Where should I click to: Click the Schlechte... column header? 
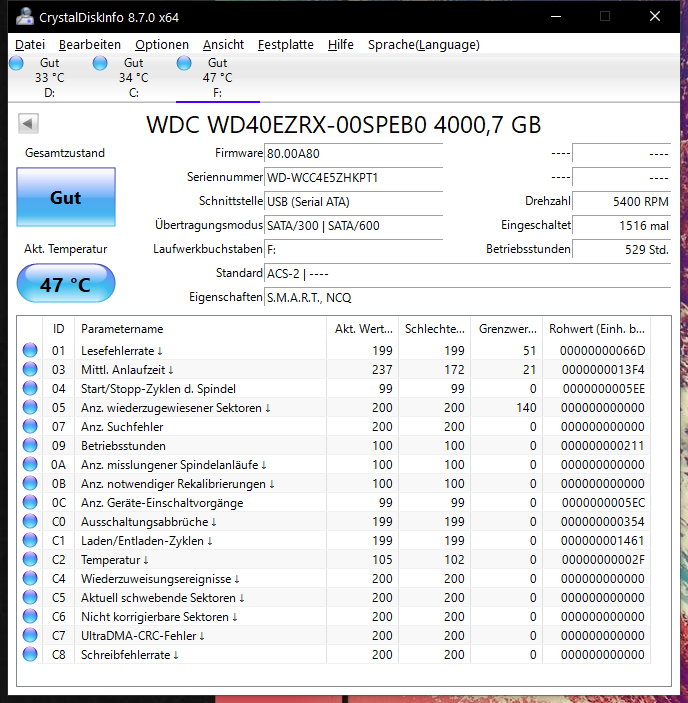[435, 329]
